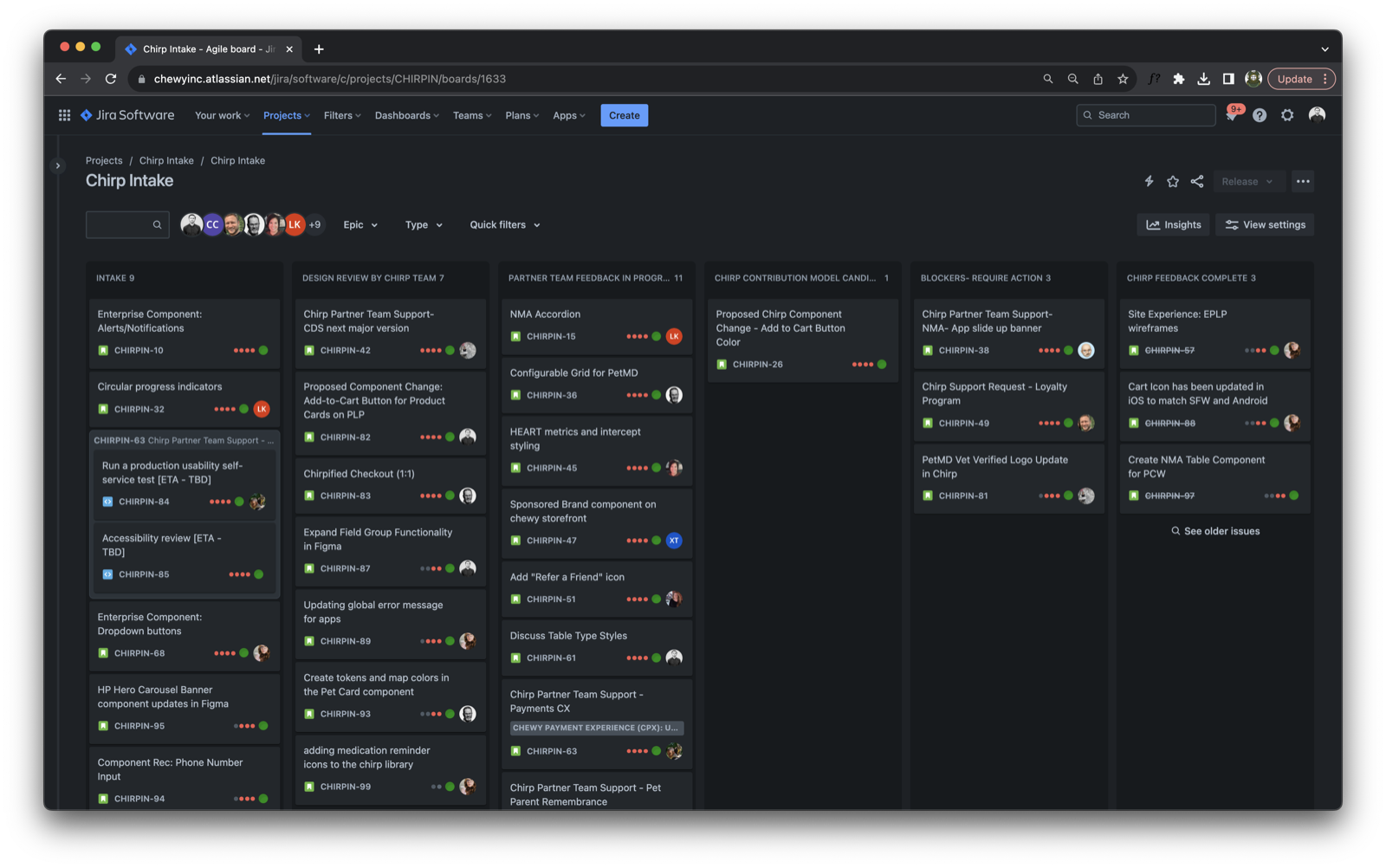Click See older issues
This screenshot has height=868, width=1386.
pos(1214,531)
